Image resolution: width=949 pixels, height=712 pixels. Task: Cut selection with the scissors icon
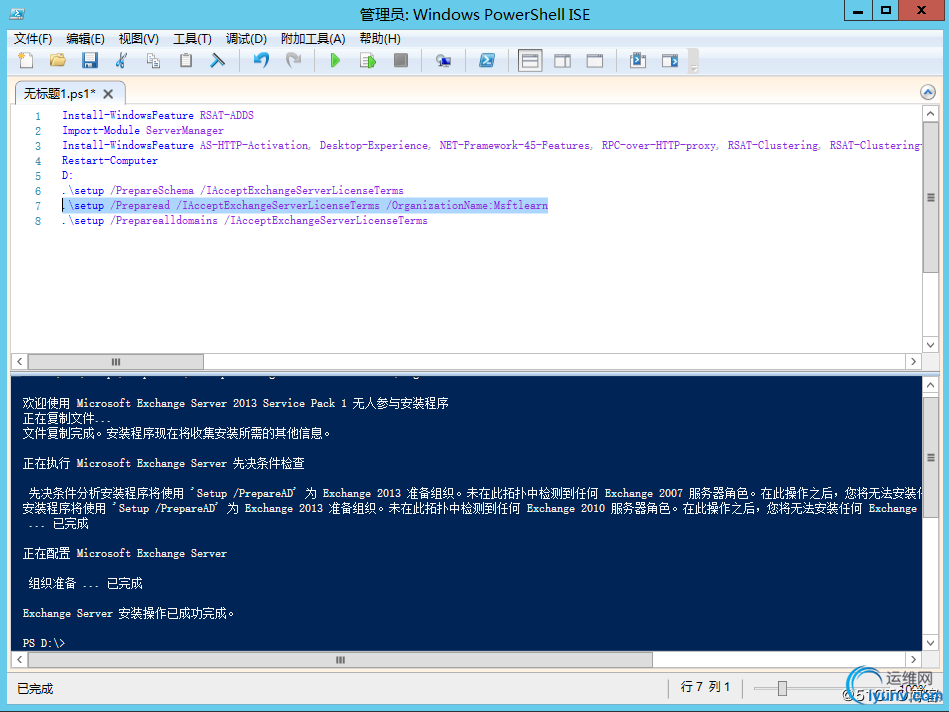(121, 60)
